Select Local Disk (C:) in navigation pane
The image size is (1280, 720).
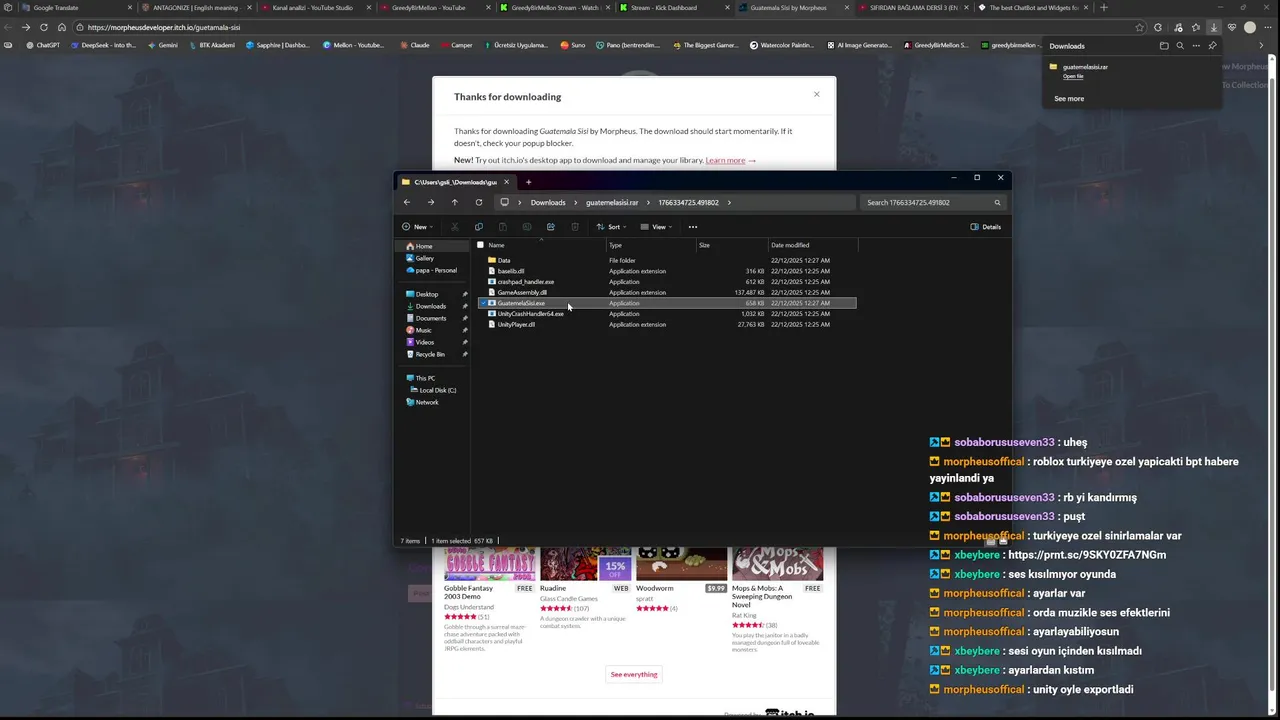437,390
